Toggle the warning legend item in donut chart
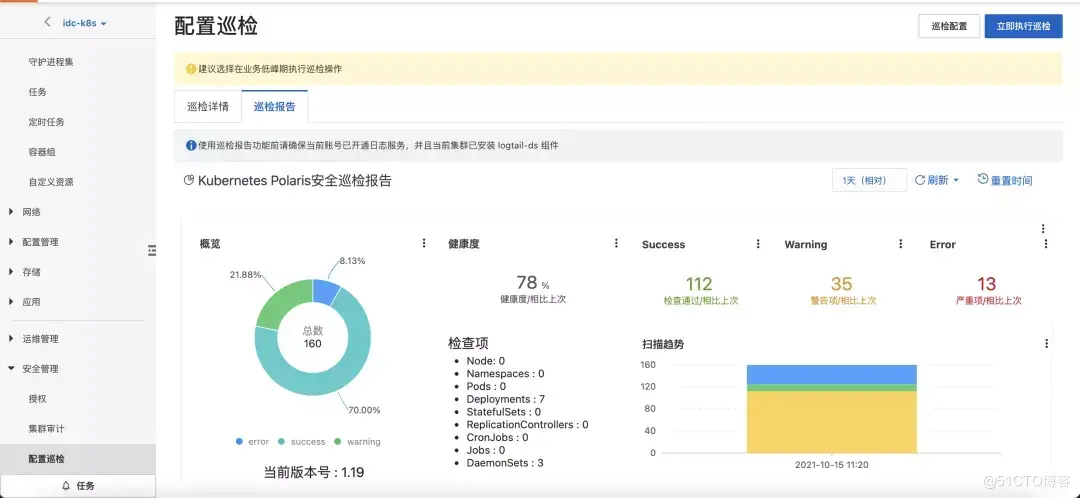1080x498 pixels. (x=357, y=442)
